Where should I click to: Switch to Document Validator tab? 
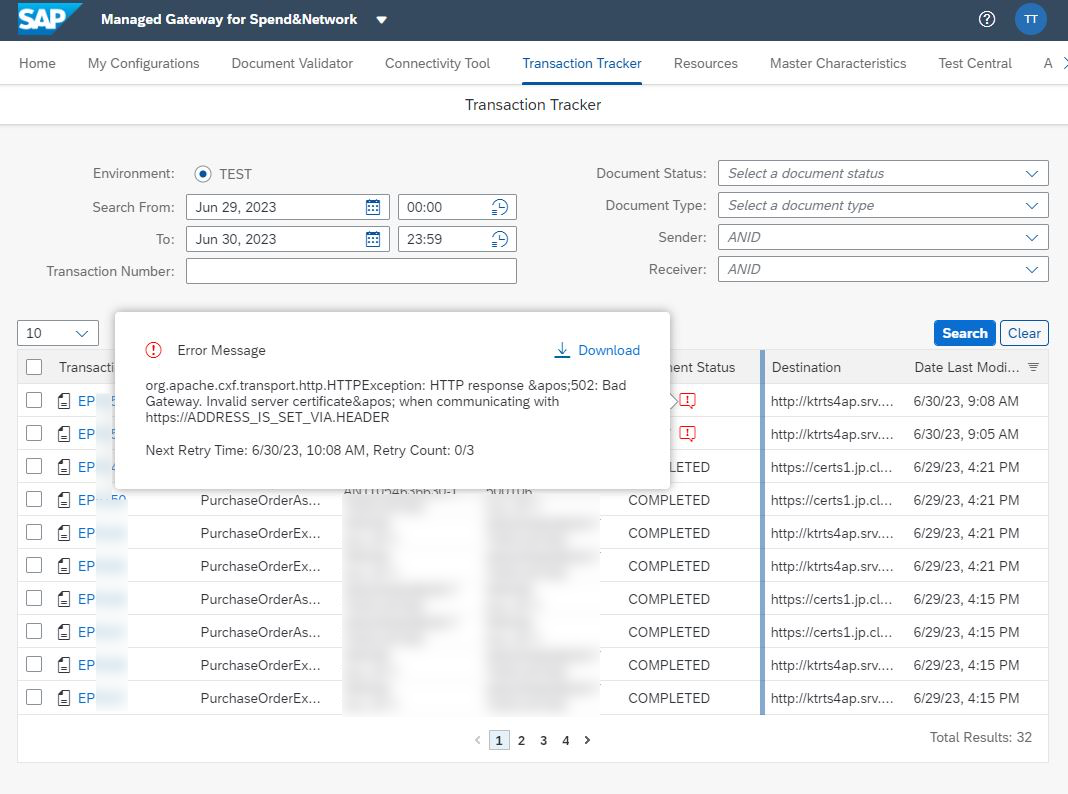292,63
